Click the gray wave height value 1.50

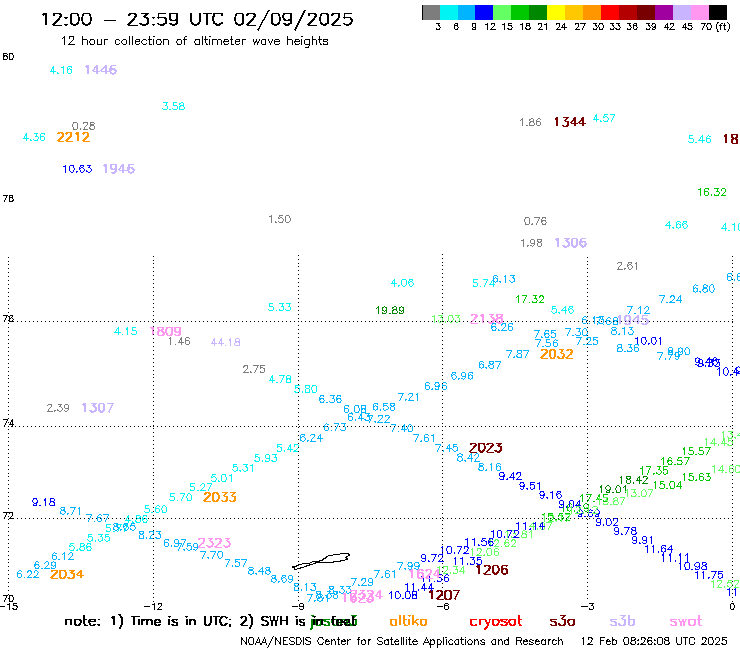tap(279, 219)
